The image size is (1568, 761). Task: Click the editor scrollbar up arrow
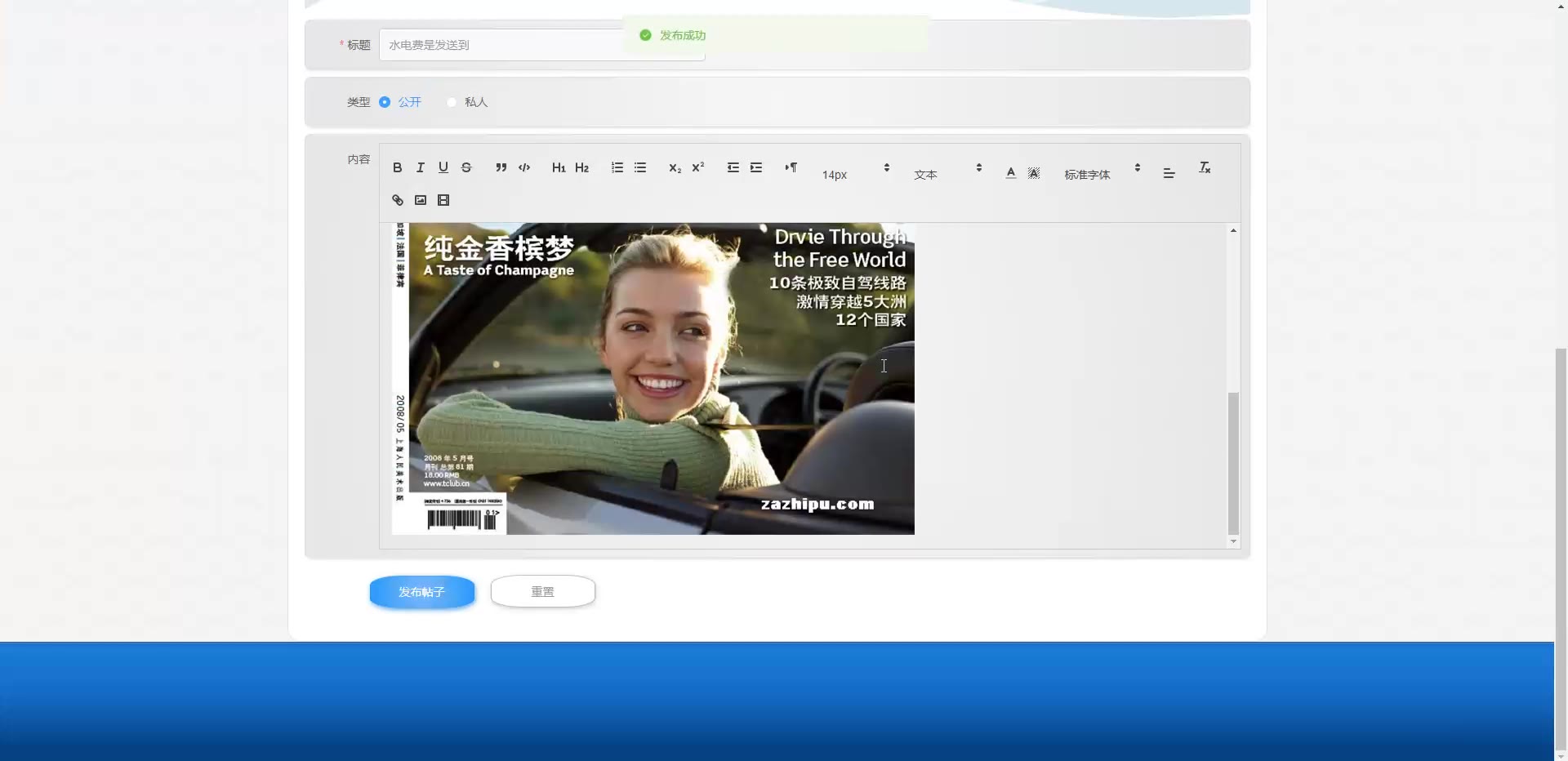coord(1233,230)
